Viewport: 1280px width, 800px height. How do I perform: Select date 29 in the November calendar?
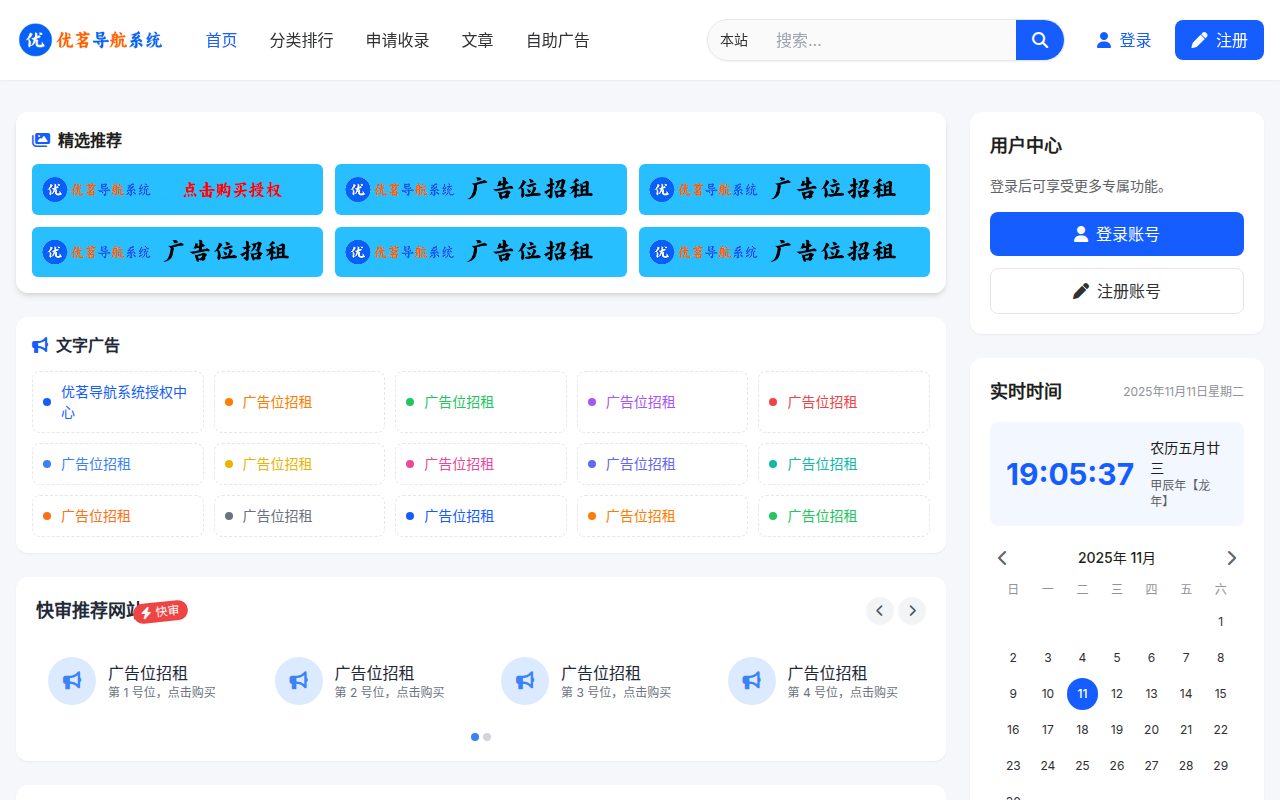point(1220,765)
